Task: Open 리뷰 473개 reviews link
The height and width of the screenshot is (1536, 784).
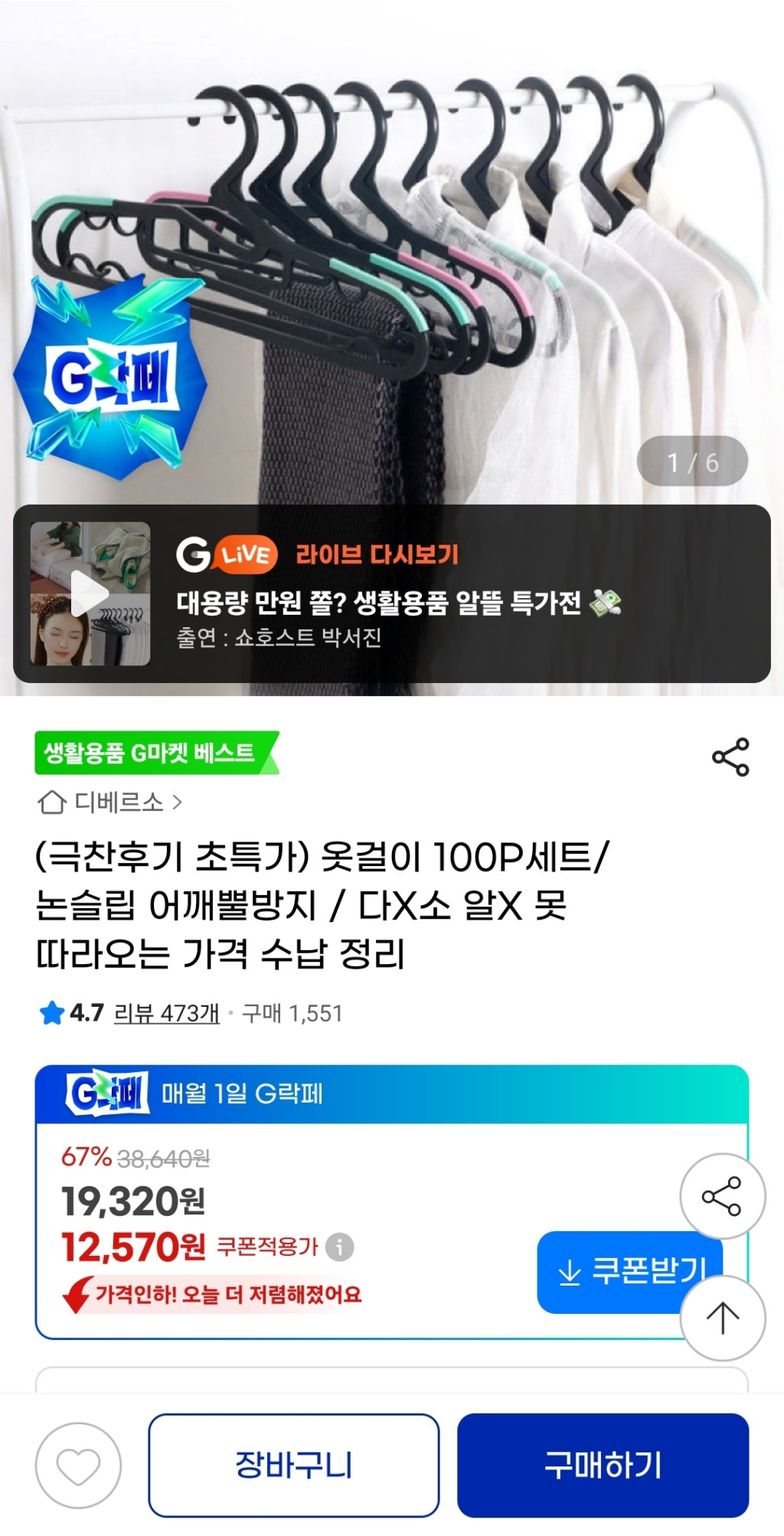Action: [x=166, y=1013]
